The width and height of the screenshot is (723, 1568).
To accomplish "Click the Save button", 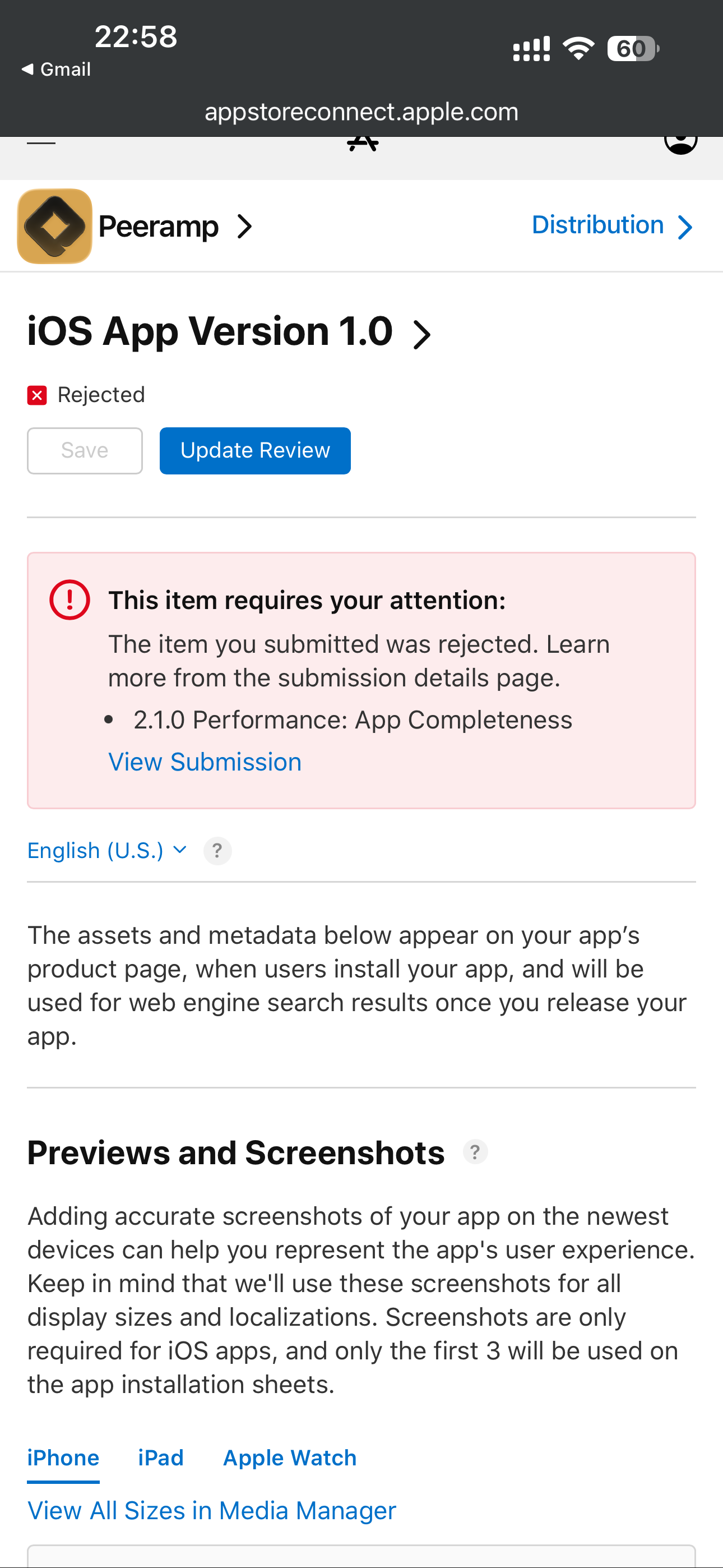I will click(85, 450).
